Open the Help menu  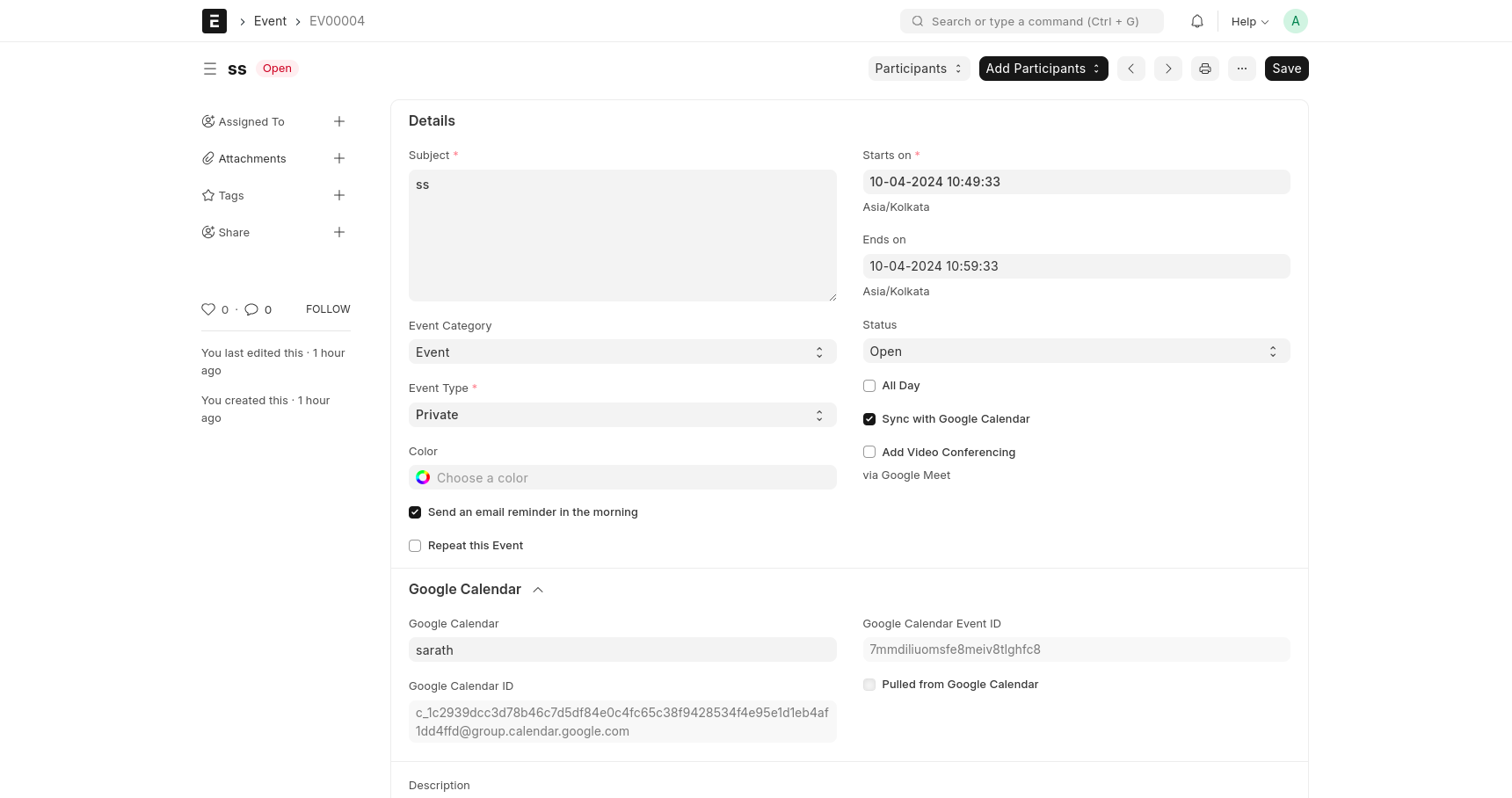click(1249, 22)
